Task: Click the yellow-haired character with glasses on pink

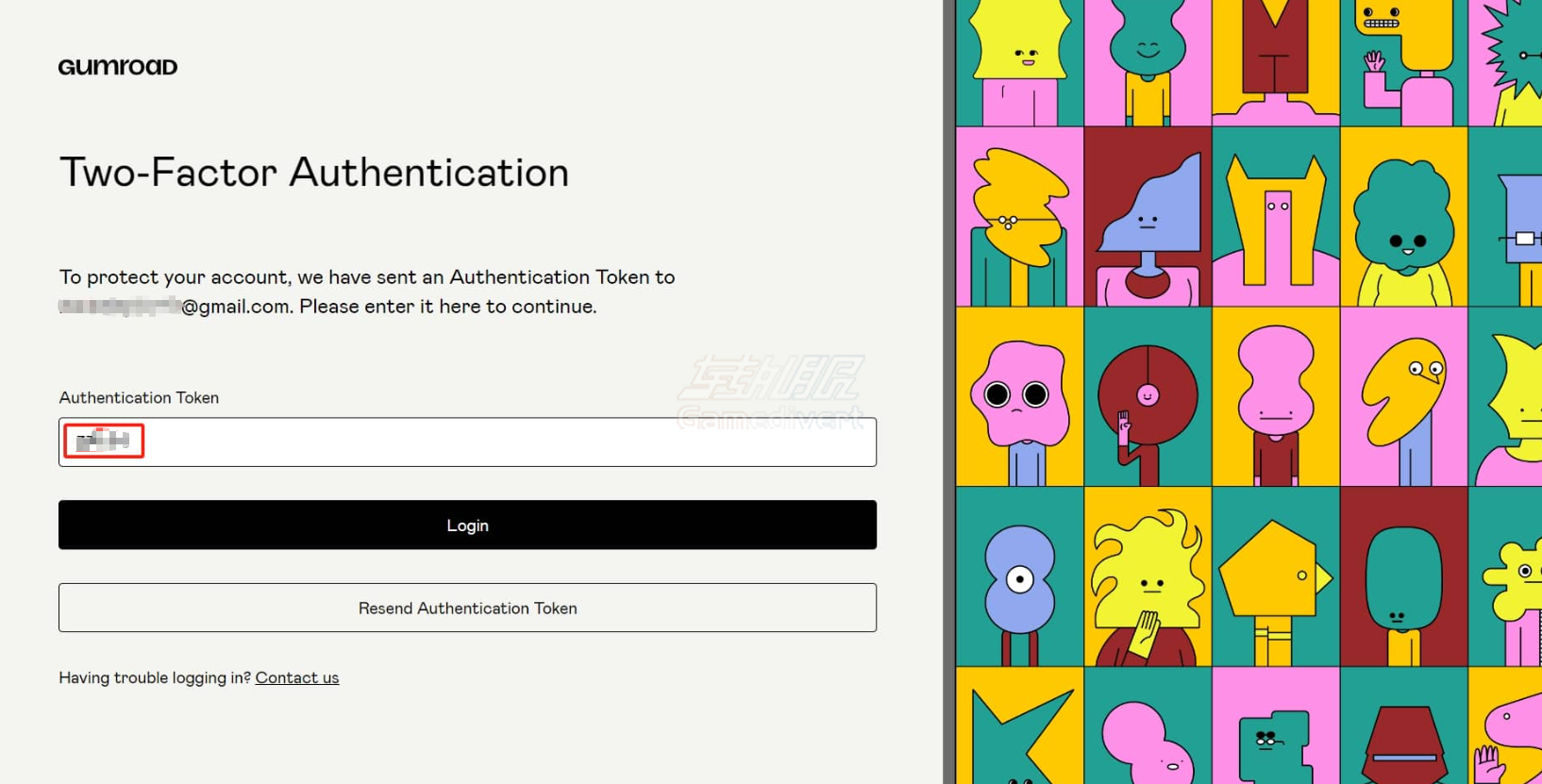Action: [1019, 216]
